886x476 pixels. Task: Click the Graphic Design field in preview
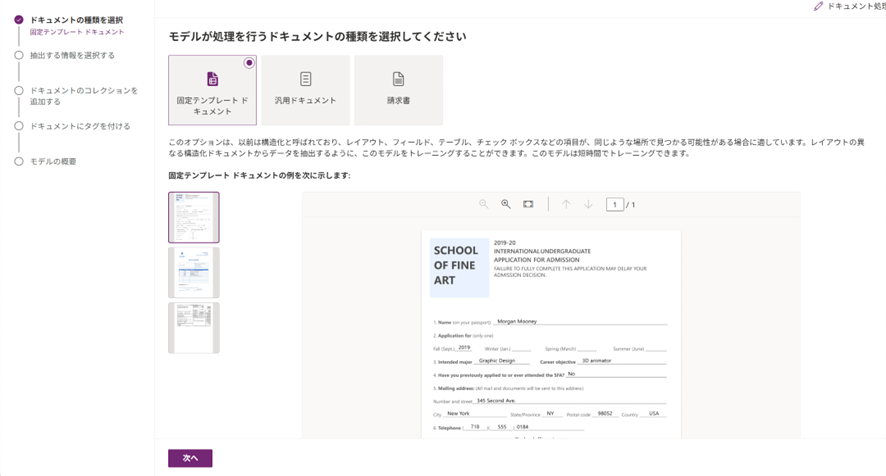497,360
